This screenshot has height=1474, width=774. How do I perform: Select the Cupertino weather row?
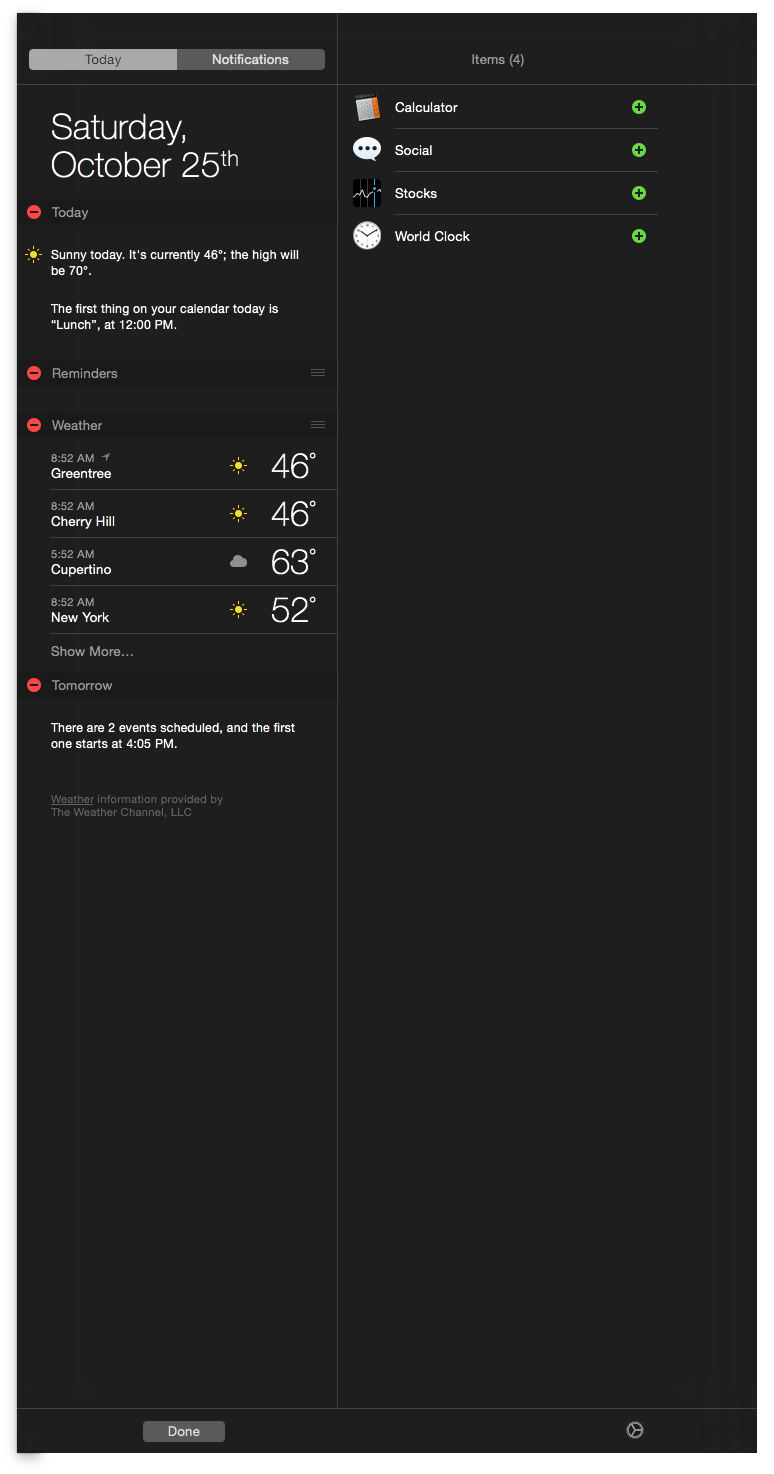click(177, 562)
